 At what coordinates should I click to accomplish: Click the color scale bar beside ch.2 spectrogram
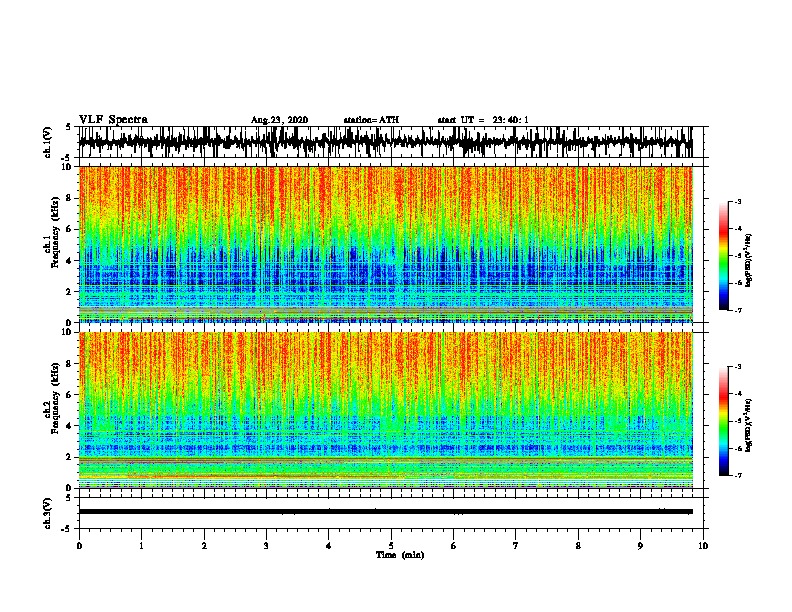723,421
